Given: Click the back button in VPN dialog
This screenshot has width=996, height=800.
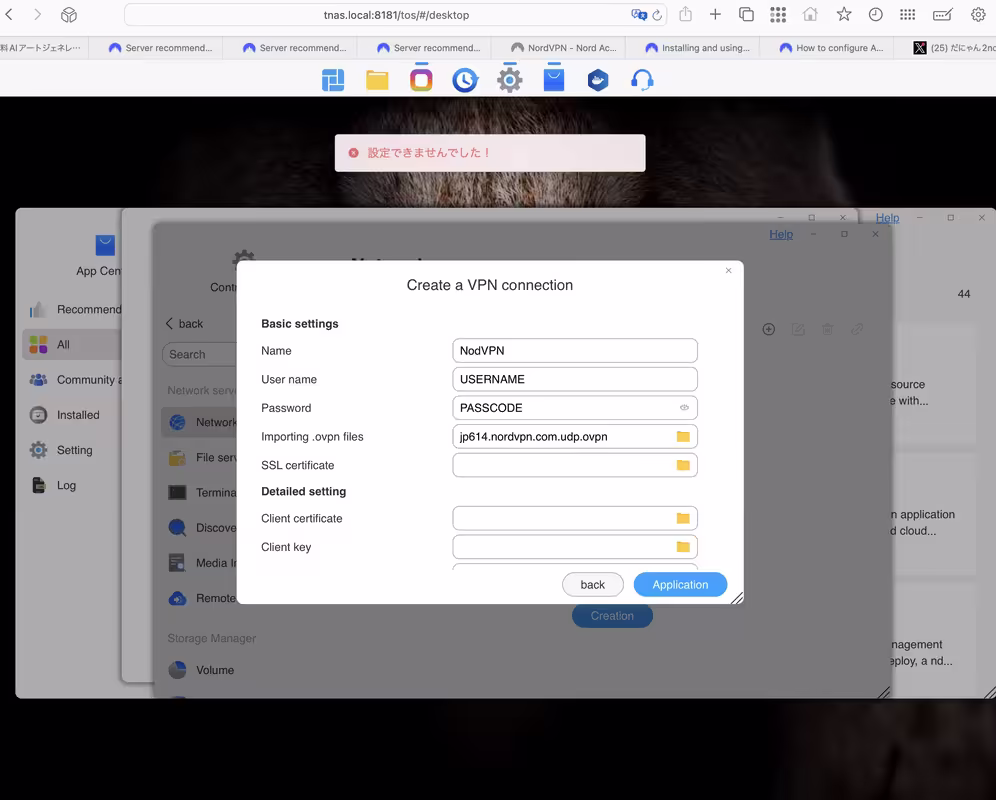Looking at the screenshot, I should [593, 585].
